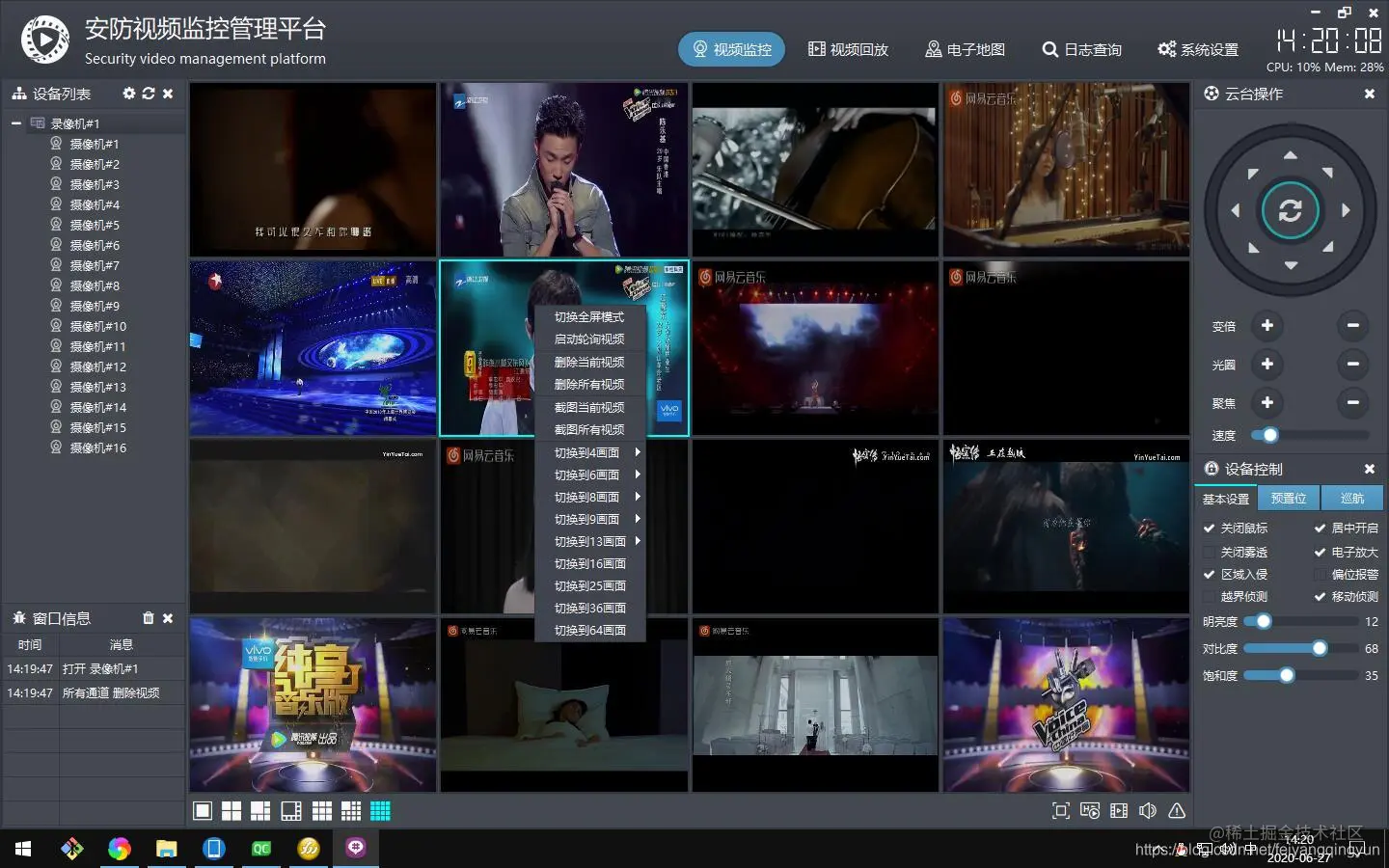Open 日志查询 log query module
The image size is (1389, 868).
pyautogui.click(x=1081, y=49)
